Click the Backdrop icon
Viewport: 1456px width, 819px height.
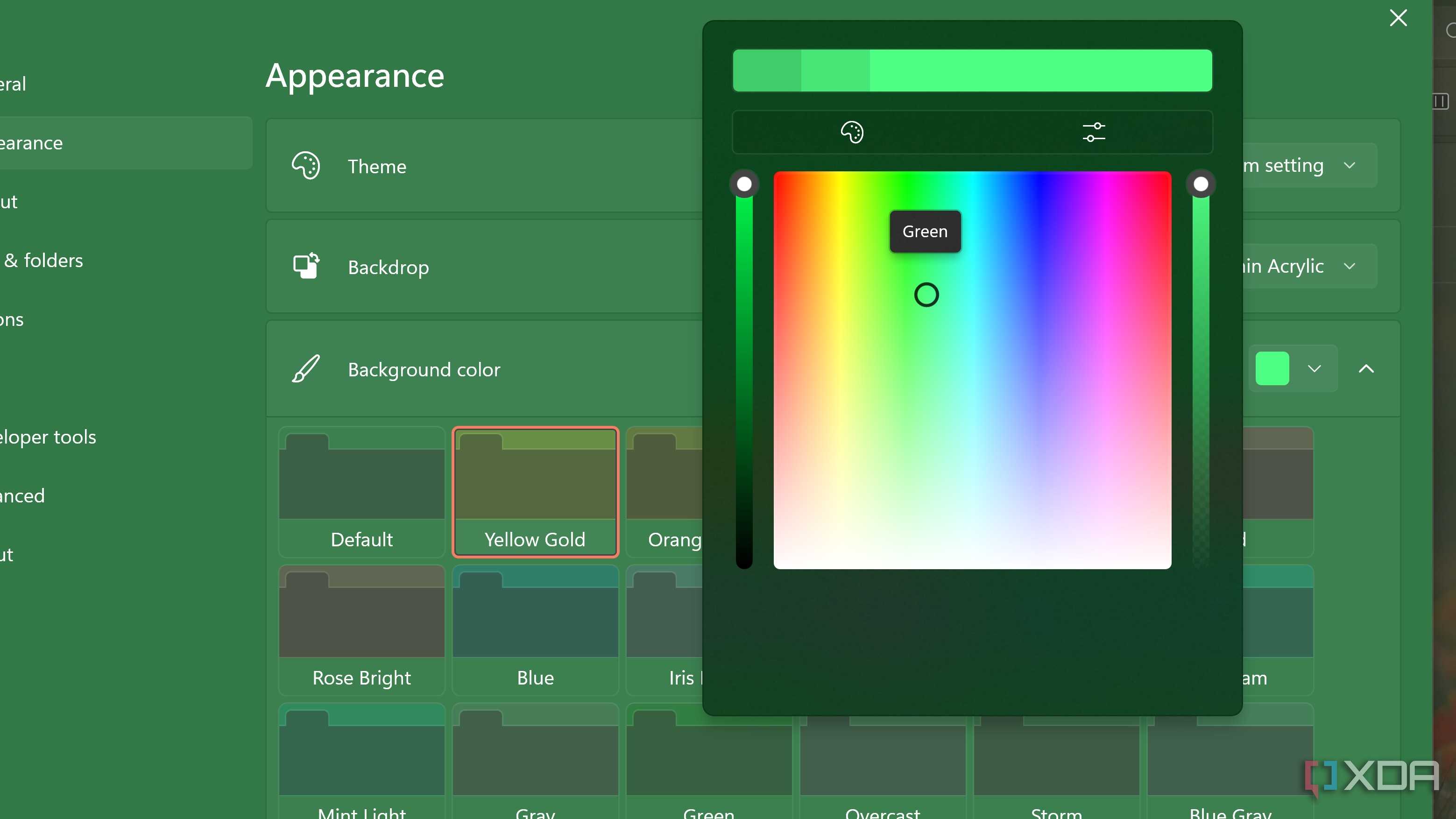click(x=306, y=266)
